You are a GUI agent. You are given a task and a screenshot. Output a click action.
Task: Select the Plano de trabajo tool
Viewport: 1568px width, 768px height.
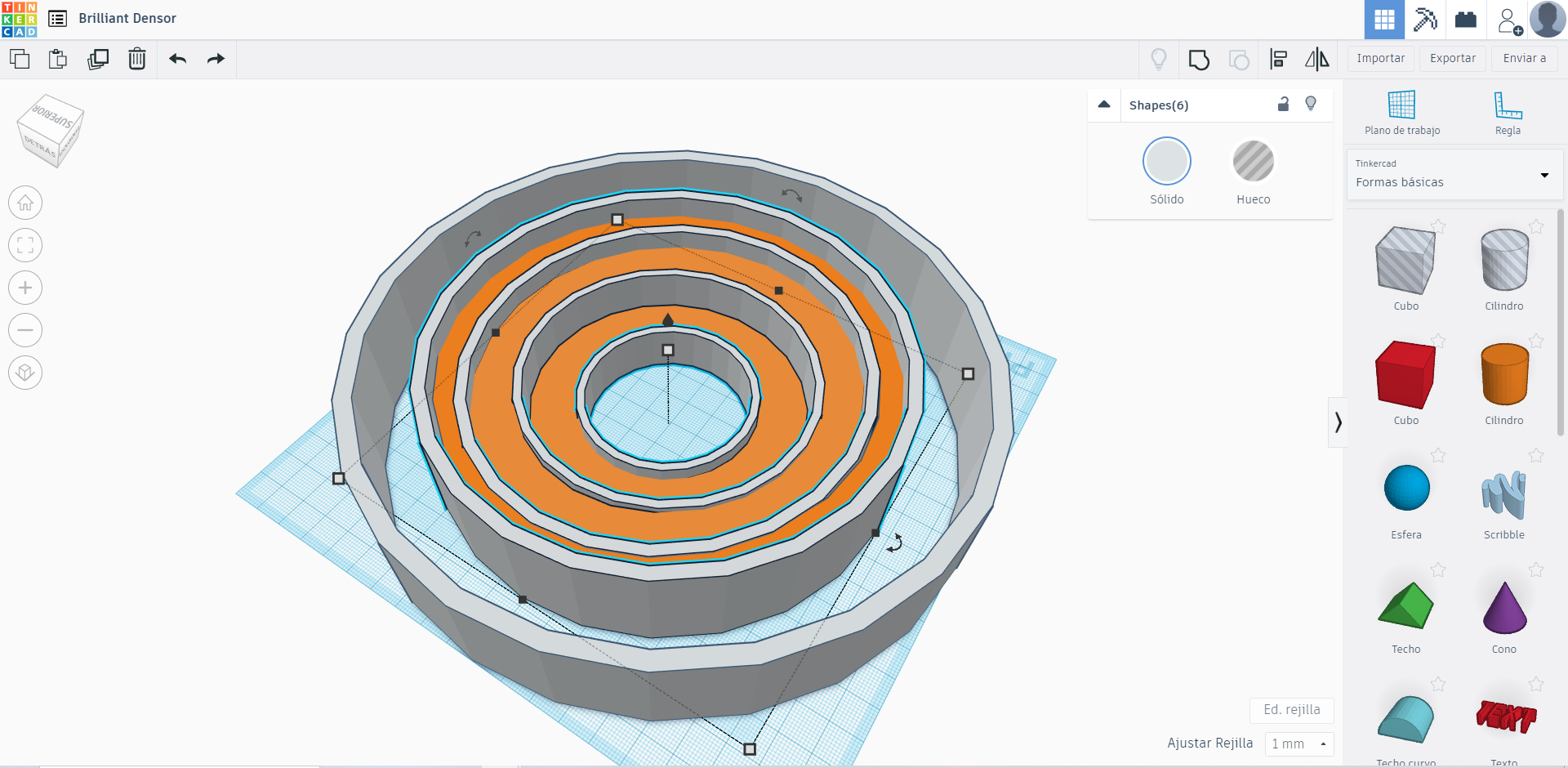pyautogui.click(x=1402, y=113)
